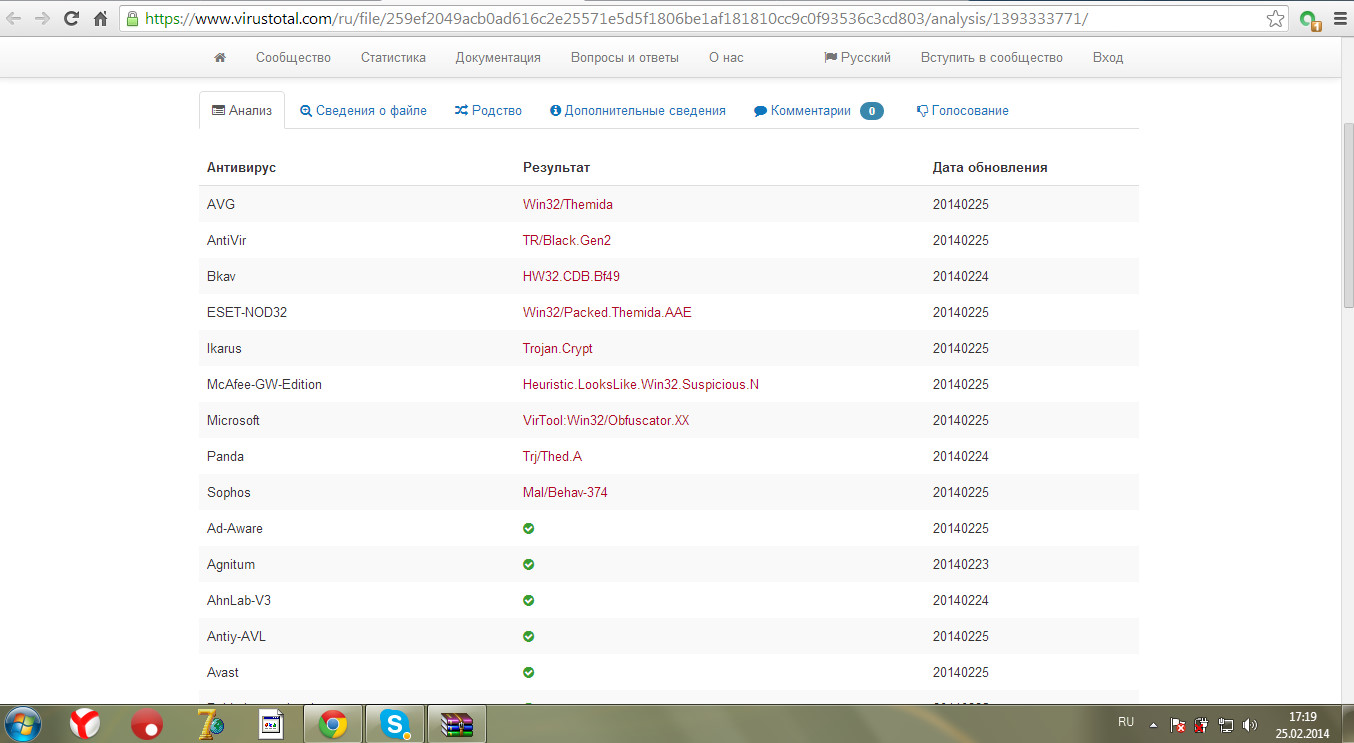Open the document app on the taskbar
Viewport: 1354px width, 743px height.
pyautogui.click(x=271, y=723)
